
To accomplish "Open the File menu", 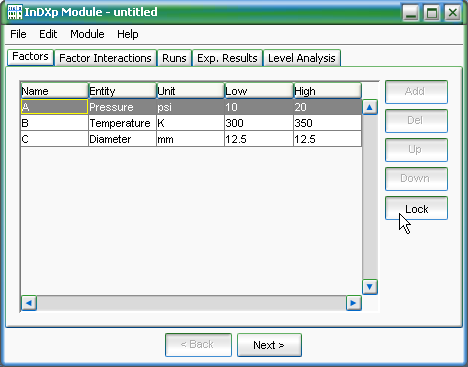I will [18, 34].
